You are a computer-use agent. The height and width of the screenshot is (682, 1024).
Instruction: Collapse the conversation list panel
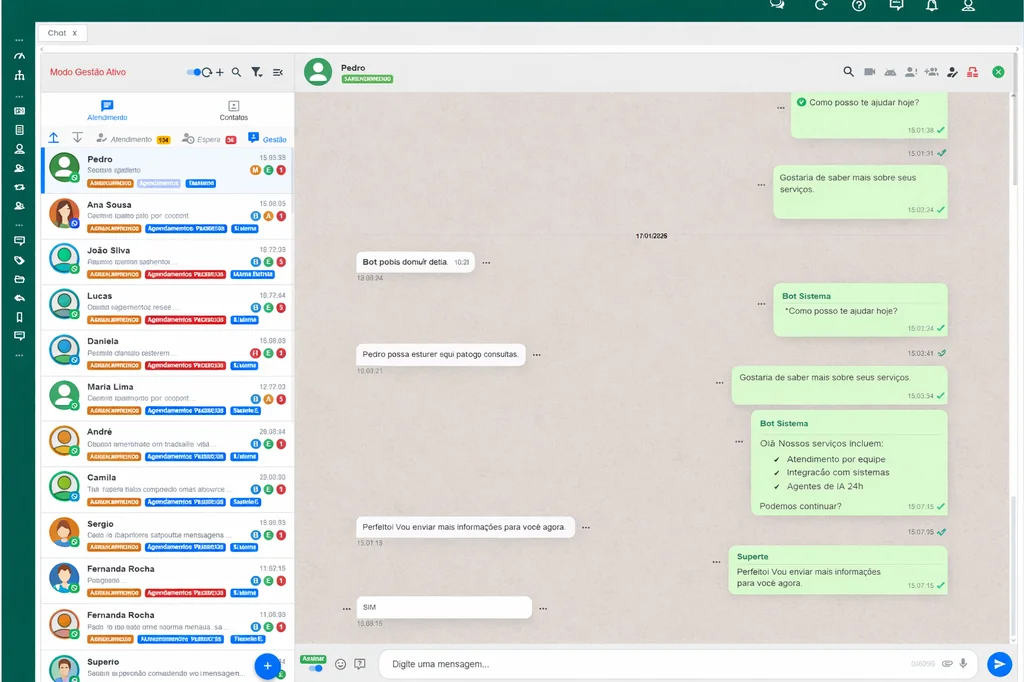click(278, 72)
